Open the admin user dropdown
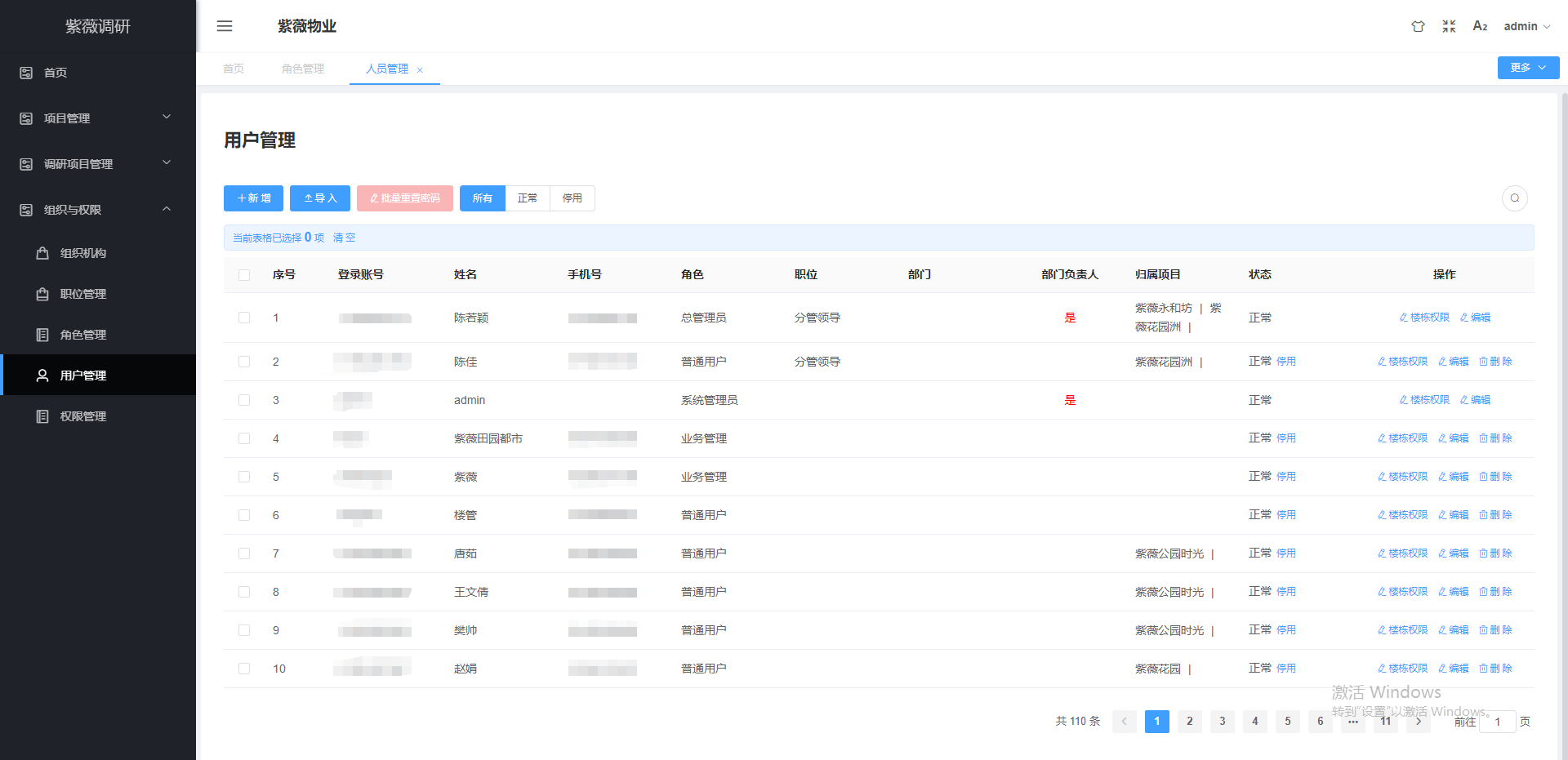1568x760 pixels. coord(1526,26)
